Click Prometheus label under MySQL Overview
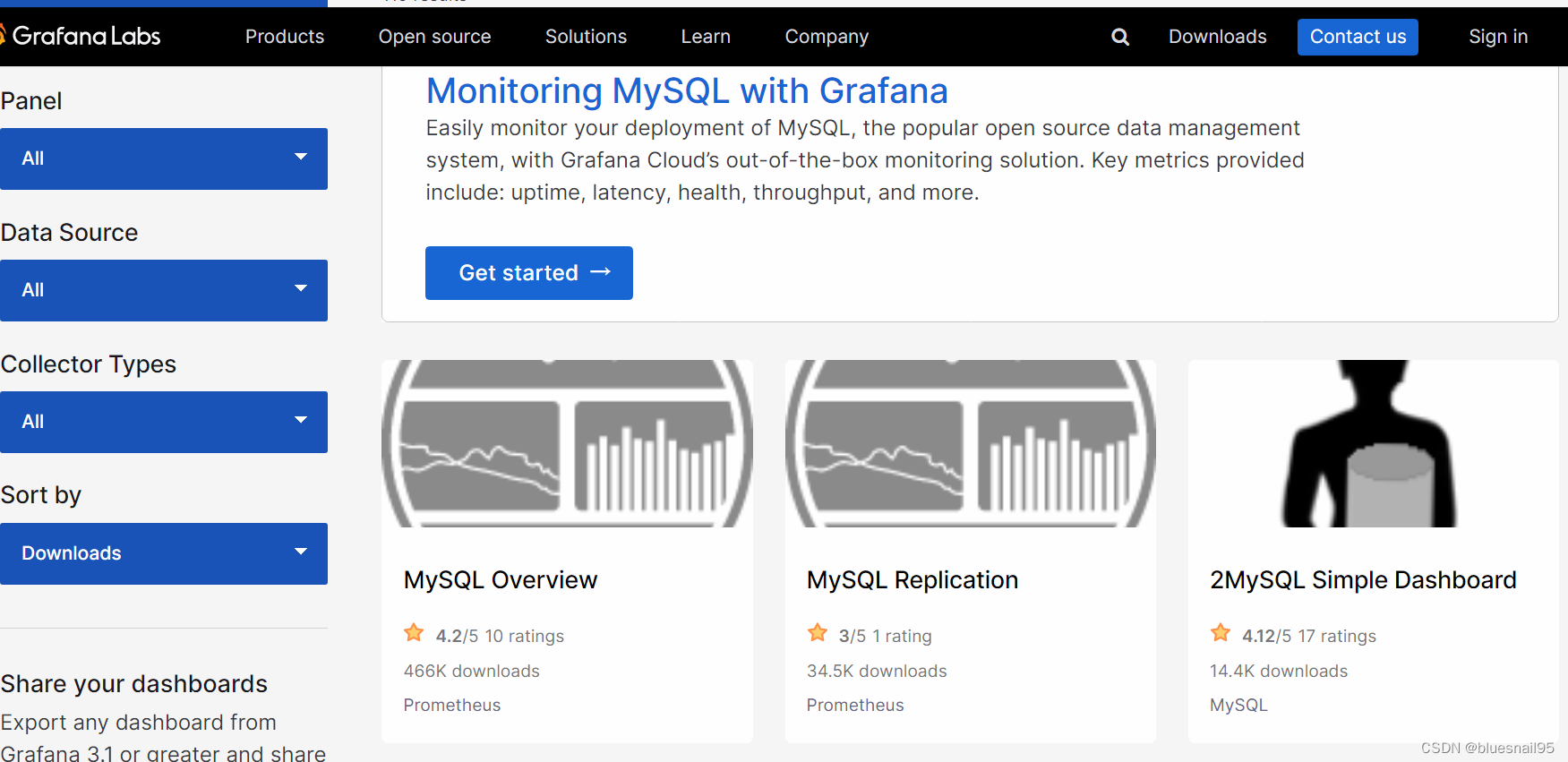The width and height of the screenshot is (1568, 762). (x=452, y=705)
